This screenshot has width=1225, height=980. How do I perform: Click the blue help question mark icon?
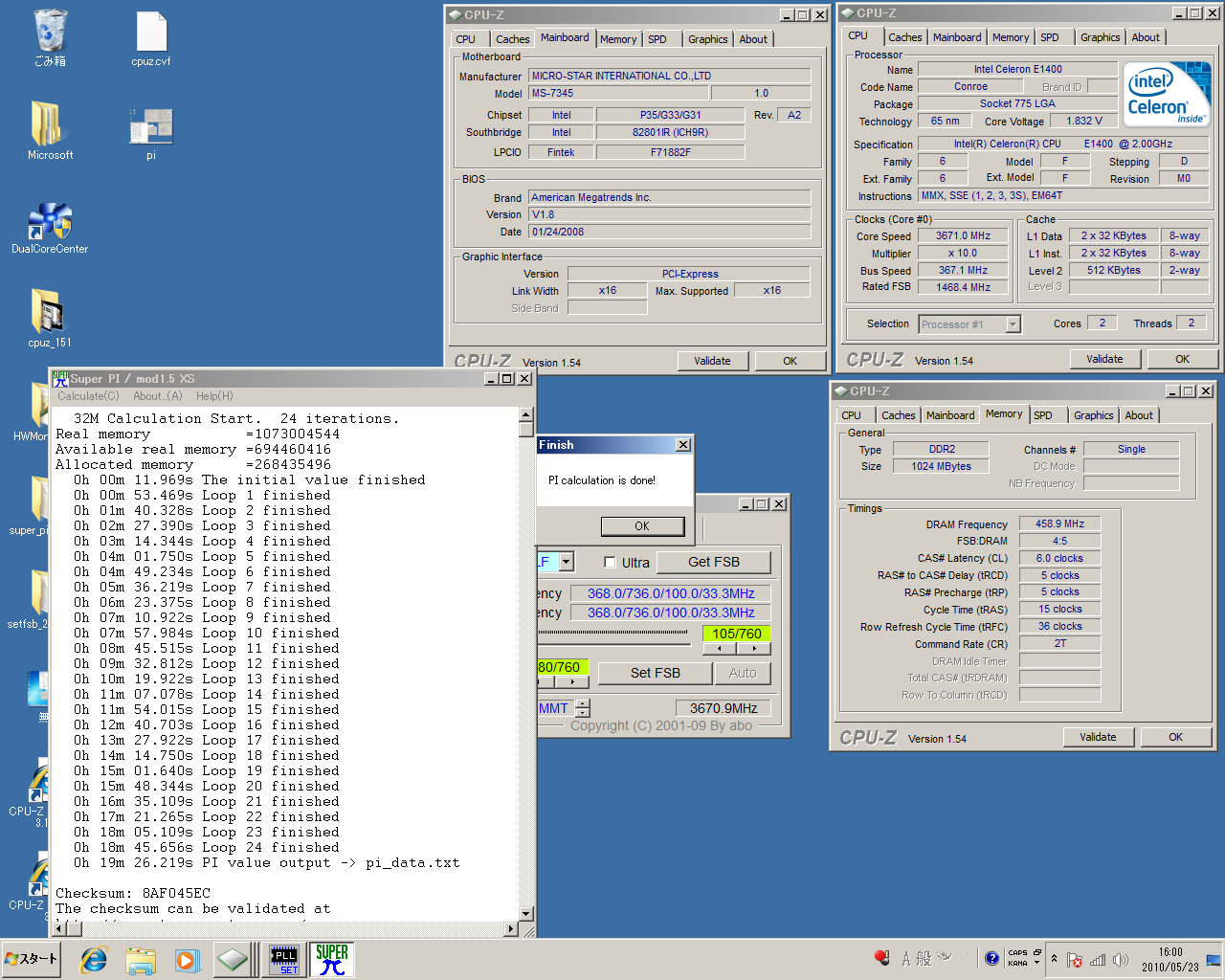(992, 958)
